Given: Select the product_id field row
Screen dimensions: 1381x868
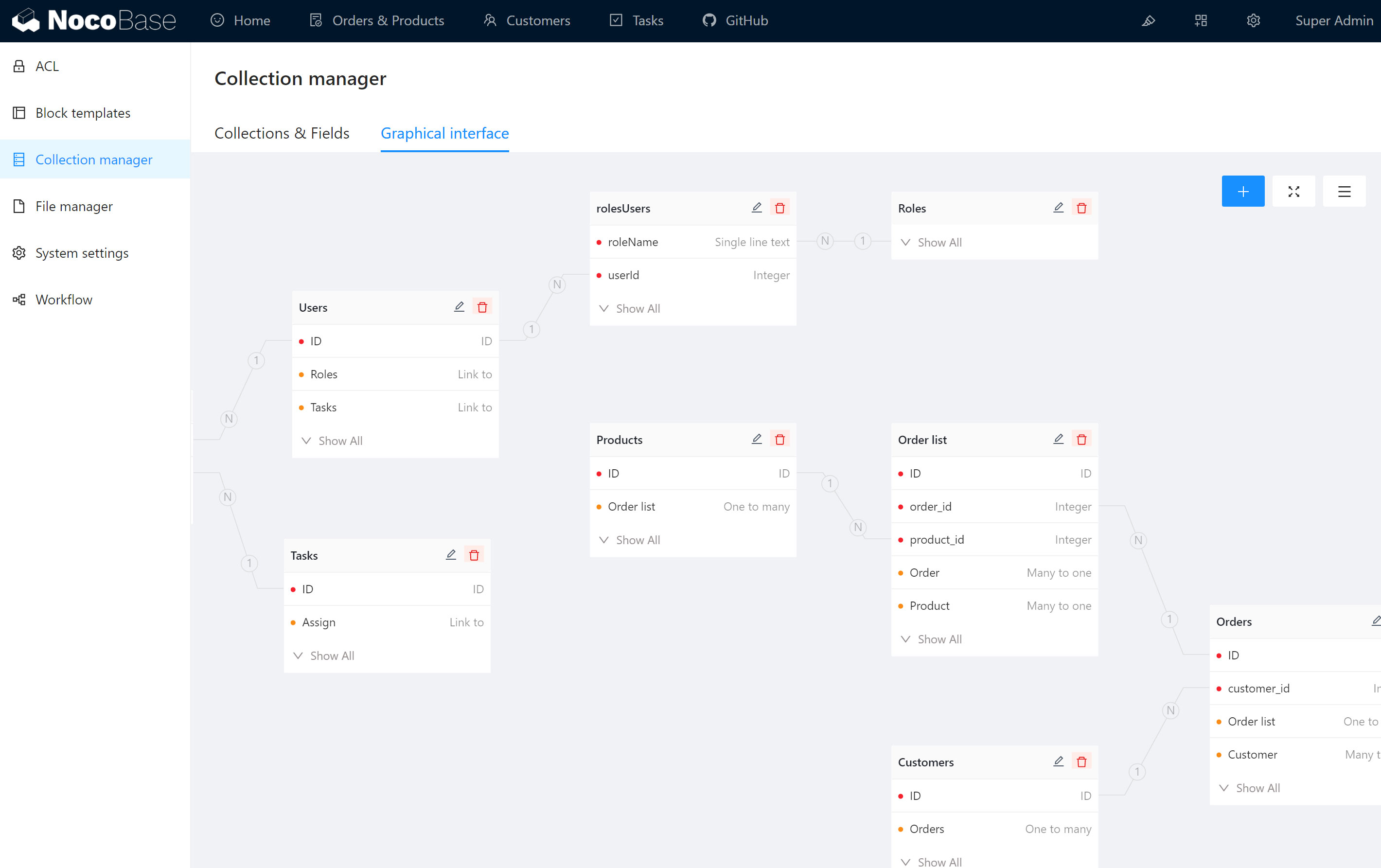Looking at the screenshot, I should (x=994, y=539).
